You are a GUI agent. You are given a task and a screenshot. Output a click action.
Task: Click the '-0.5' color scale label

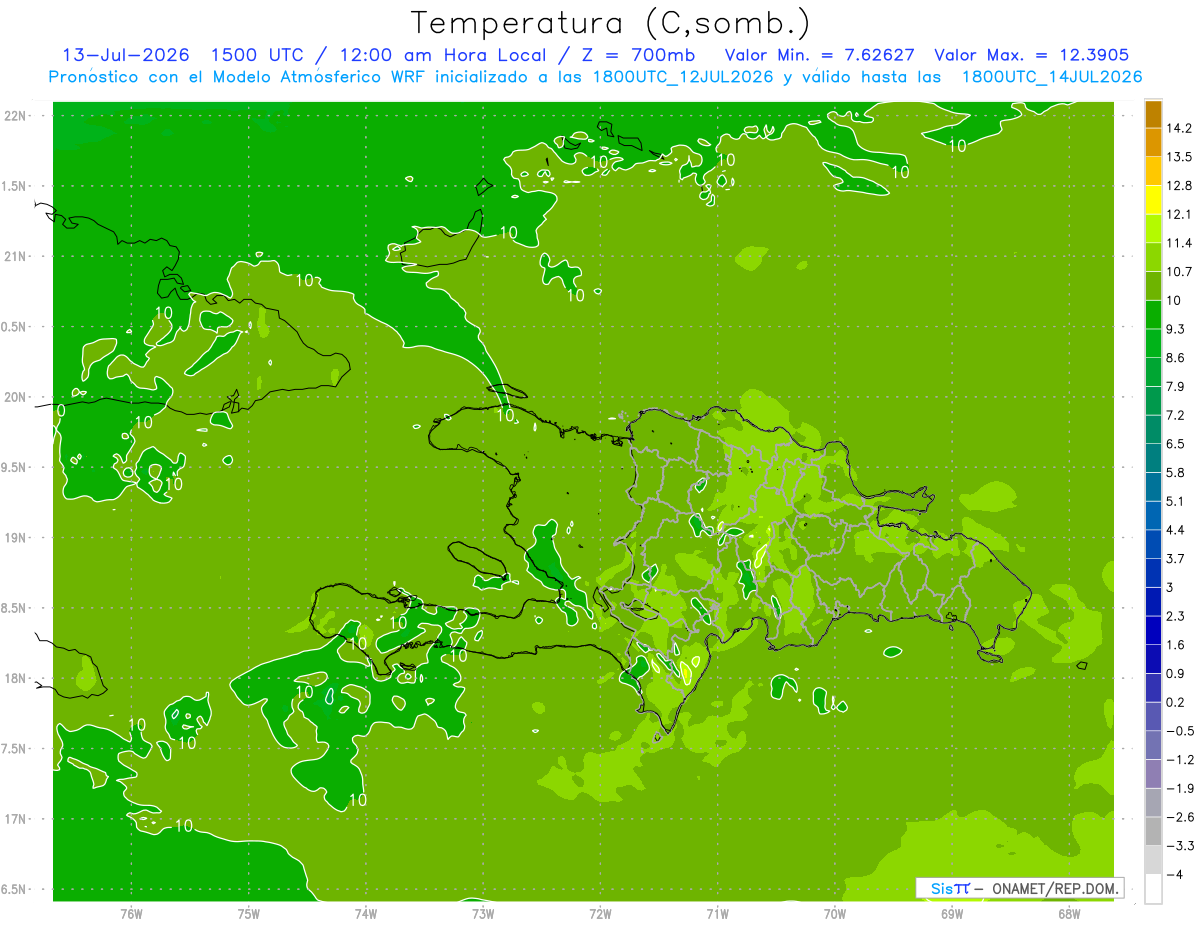[x=1180, y=731]
